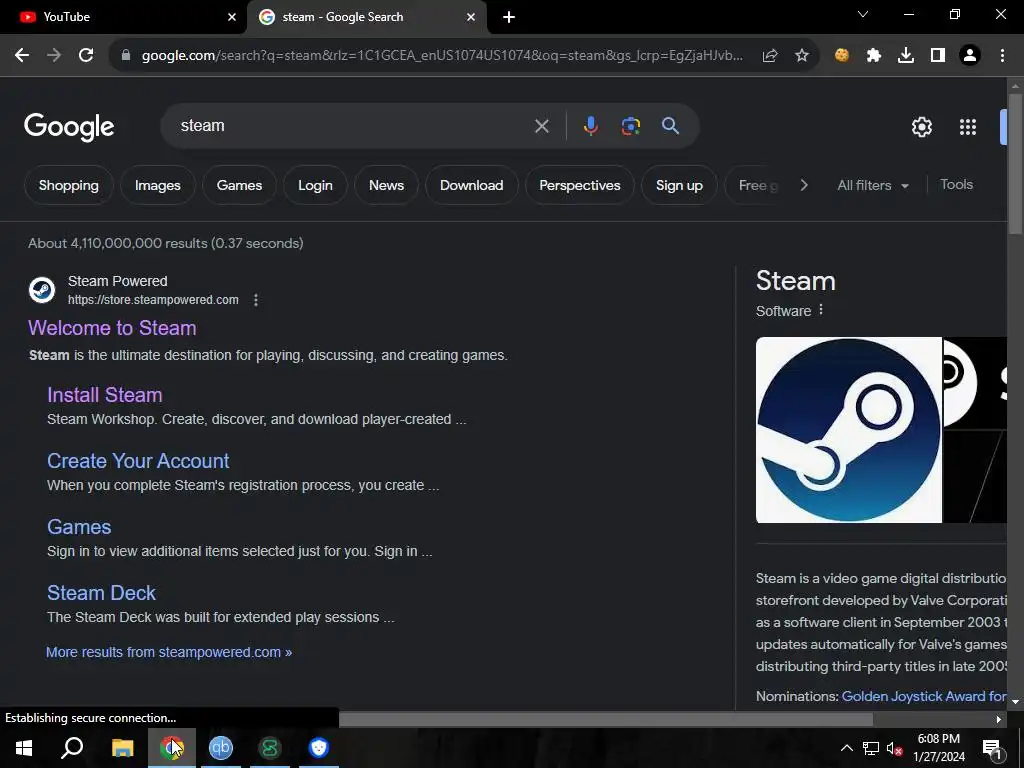Image resolution: width=1024 pixels, height=768 pixels.
Task: Submit search with magnifying glass icon
Action: pos(670,126)
